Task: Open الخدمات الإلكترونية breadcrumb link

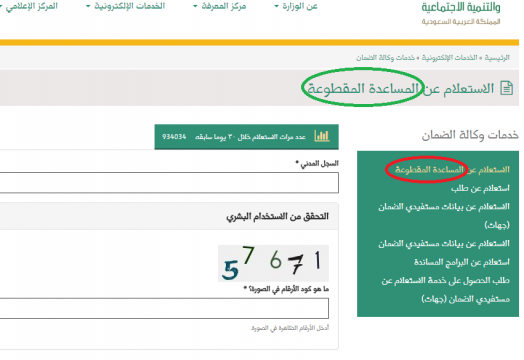Action: [x=449, y=57]
